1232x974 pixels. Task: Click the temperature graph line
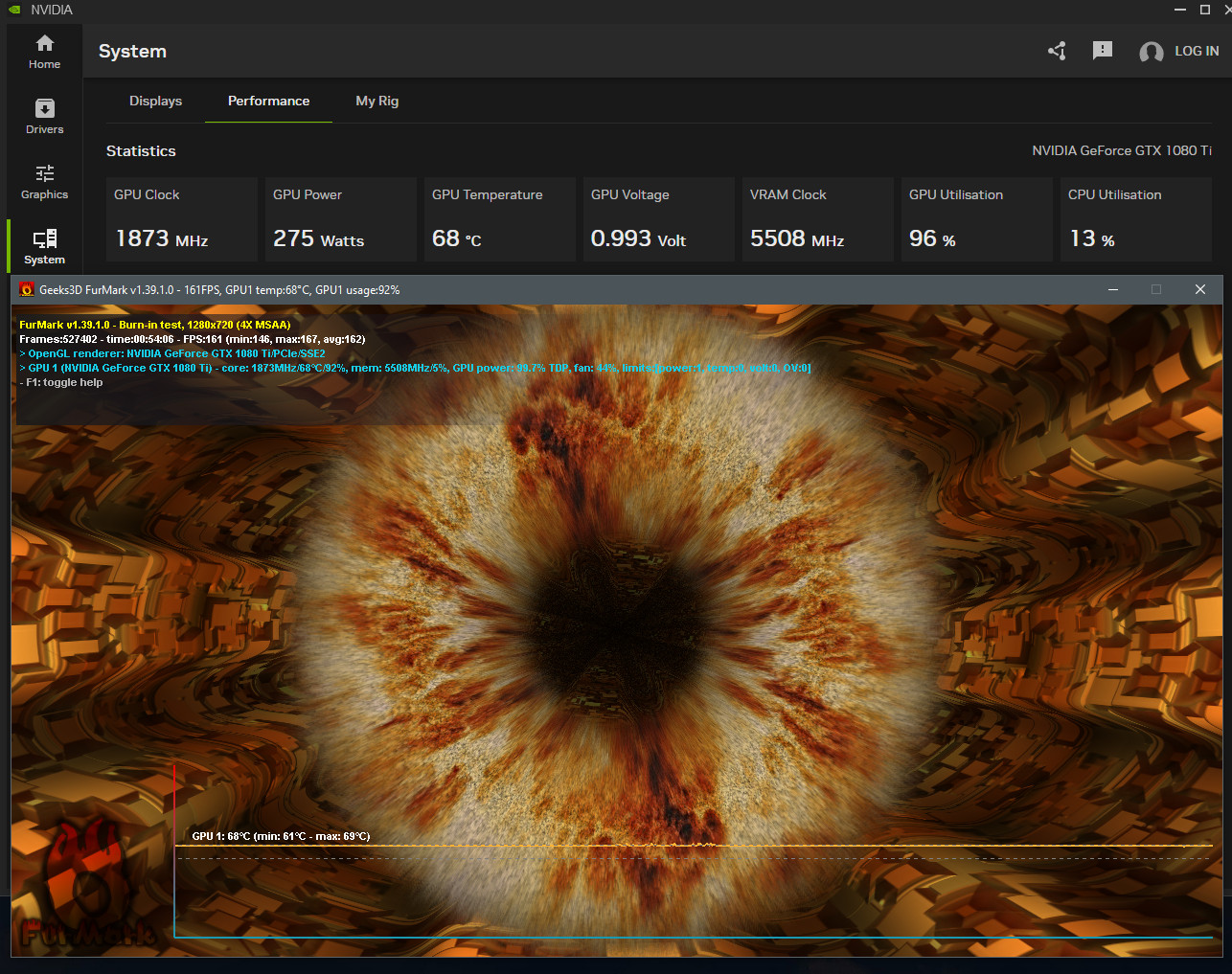[694, 846]
